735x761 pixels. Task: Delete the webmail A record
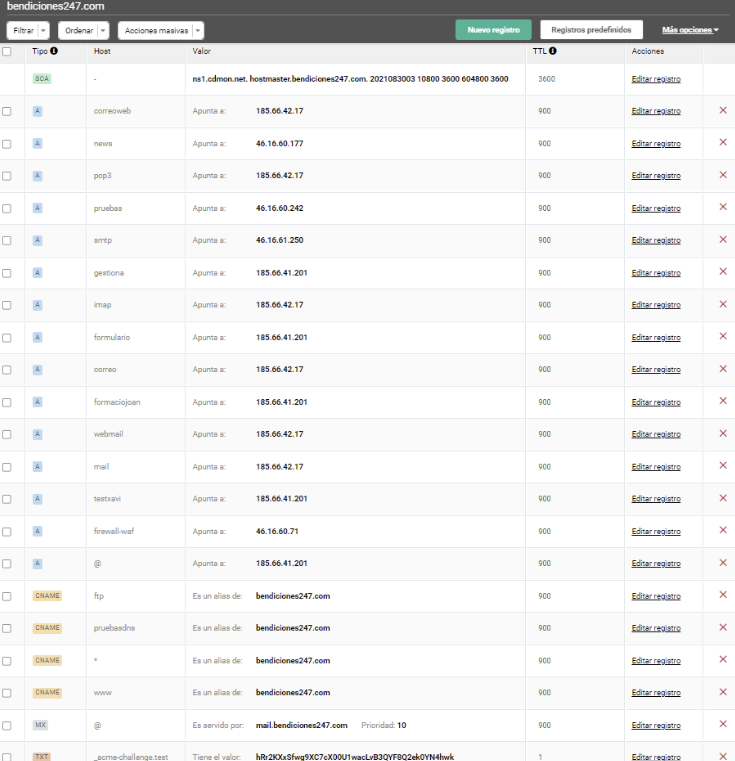723,433
